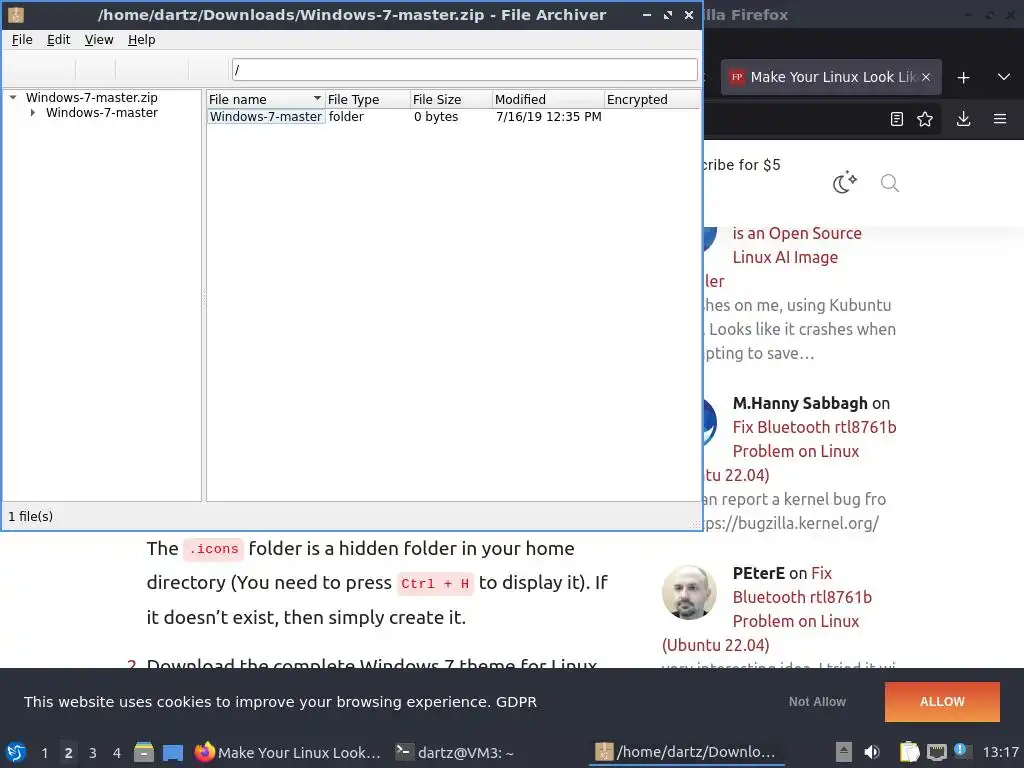Viewport: 1024px width, 768px height.
Task: Click the '0 bytes' file size cell
Action: coord(436,116)
